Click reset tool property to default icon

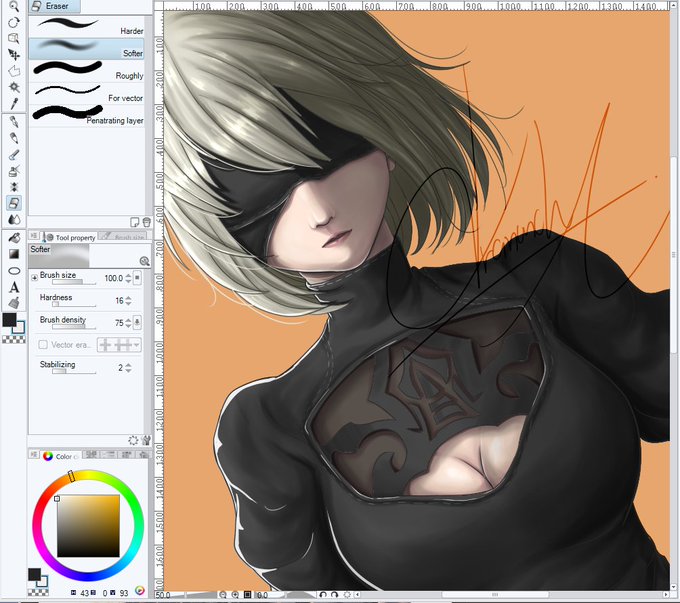pos(134,440)
